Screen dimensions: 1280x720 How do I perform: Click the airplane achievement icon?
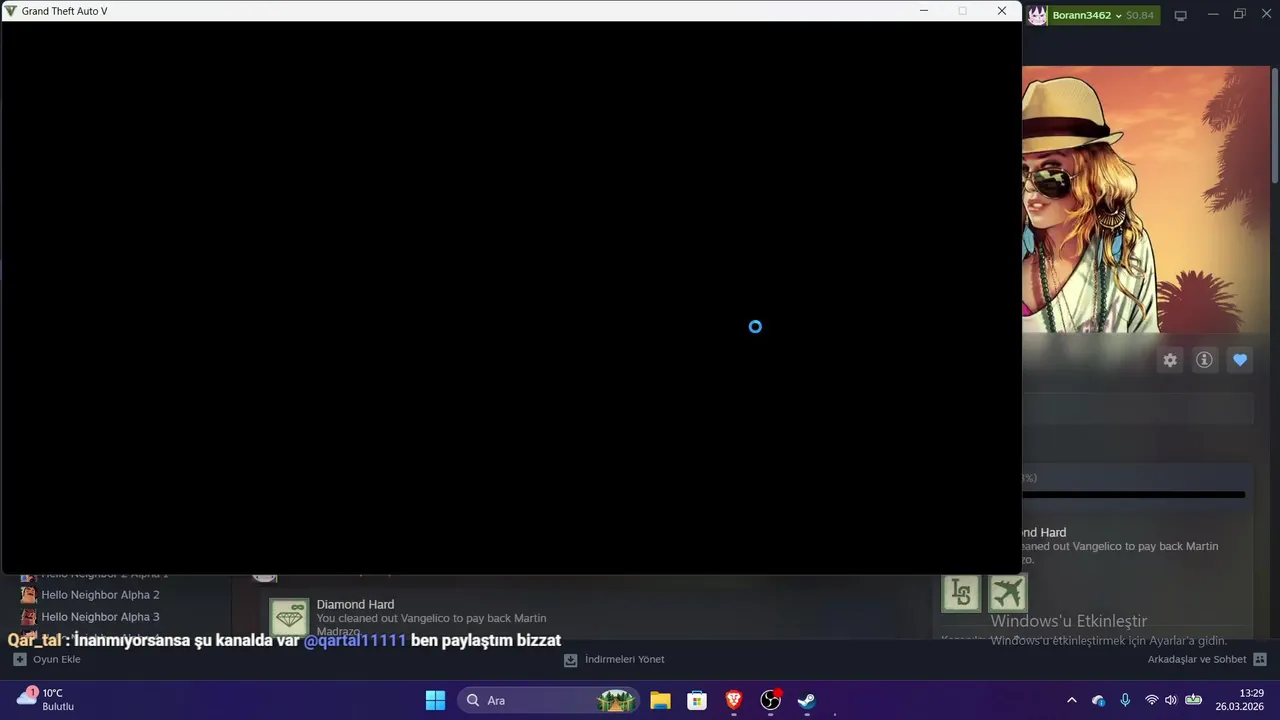1008,593
